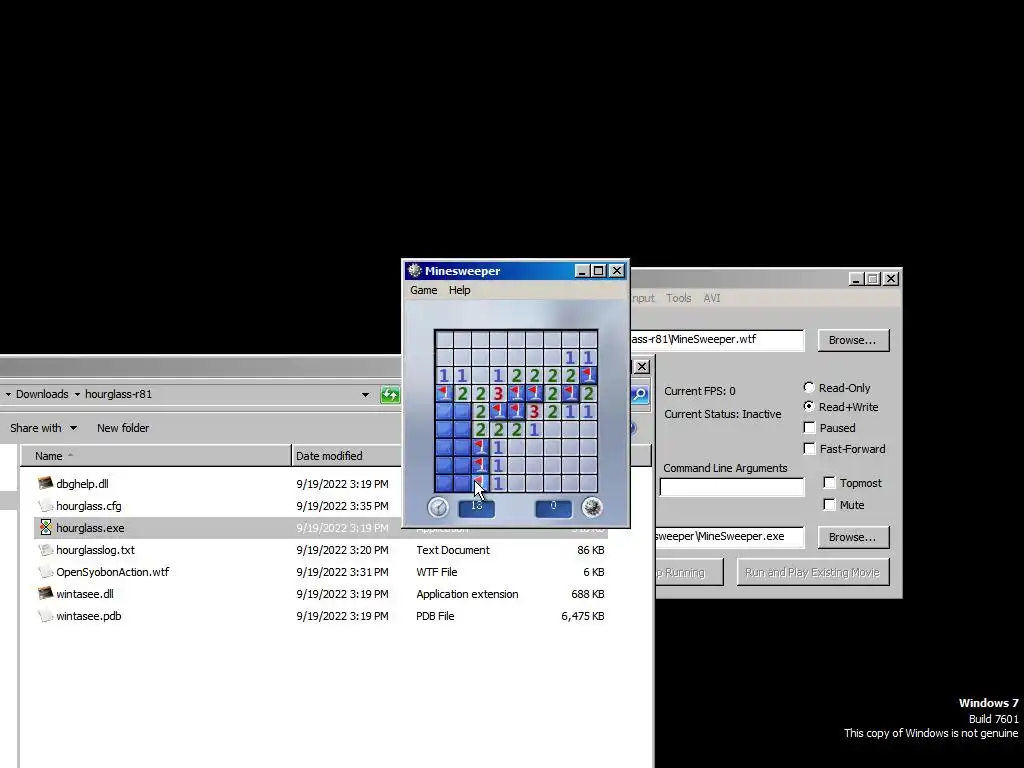Click Browse next to MineSweeper.wtf path
Image resolution: width=1024 pixels, height=768 pixels.
(852, 340)
